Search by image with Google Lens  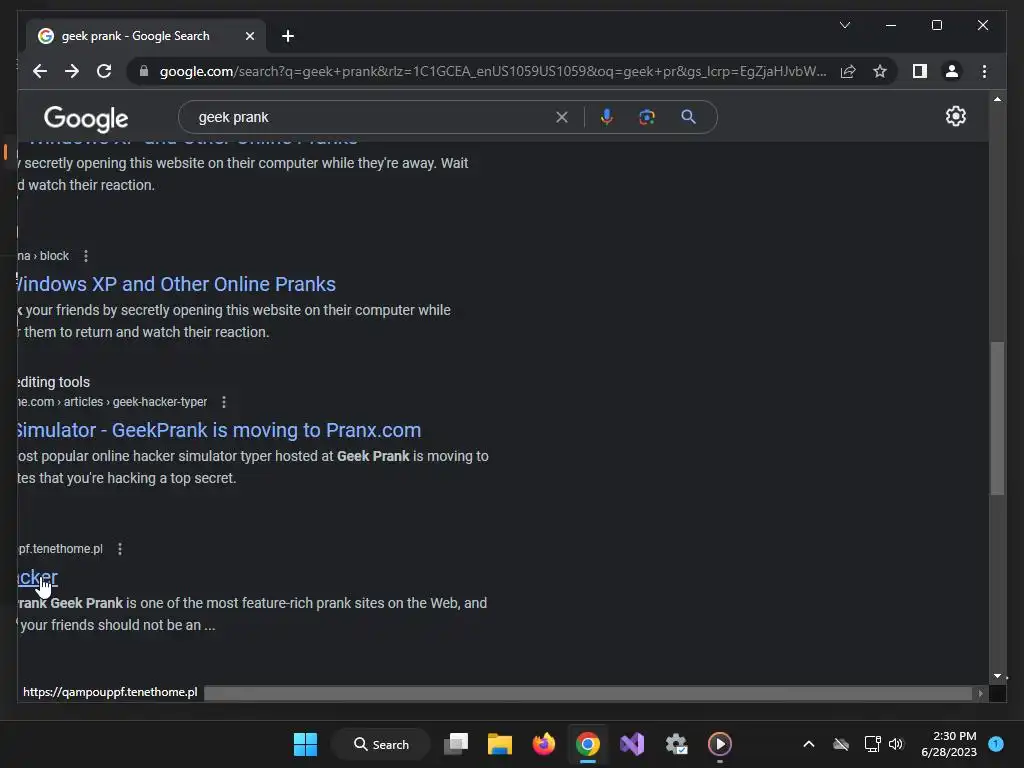tap(647, 117)
